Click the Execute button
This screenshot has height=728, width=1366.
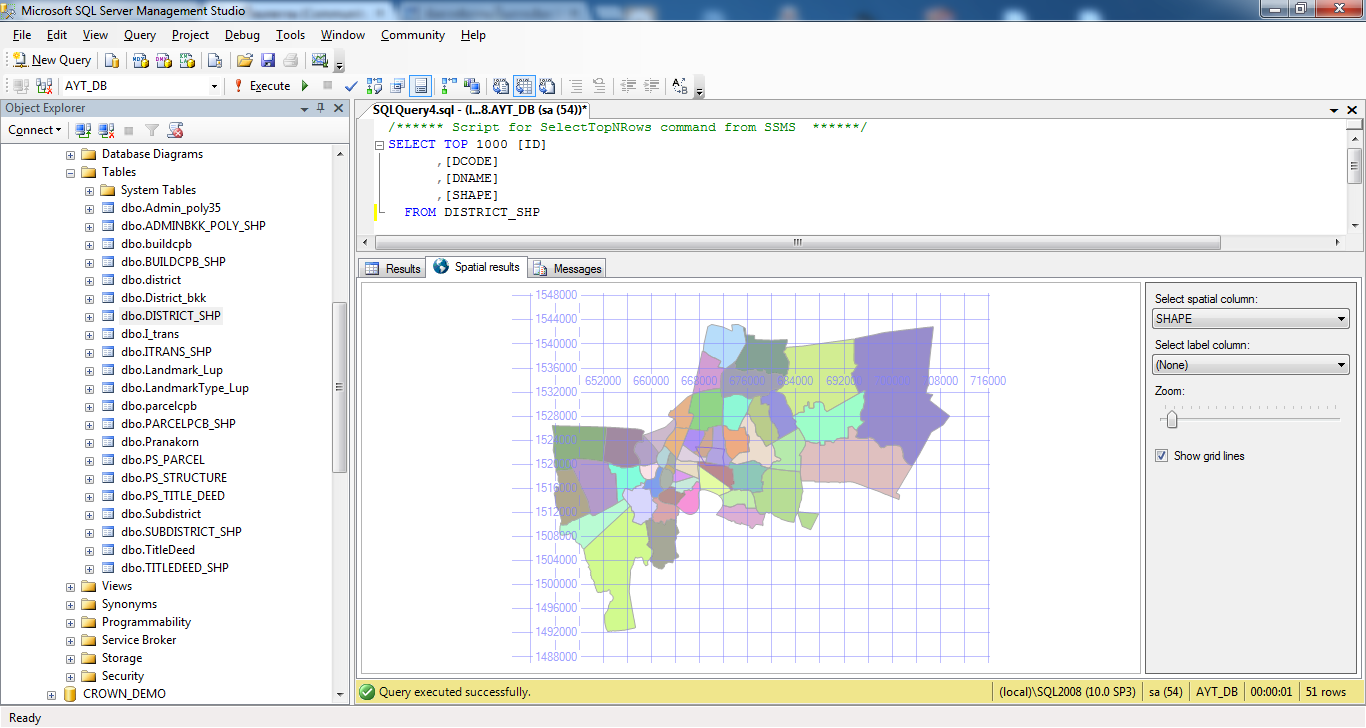click(x=262, y=86)
